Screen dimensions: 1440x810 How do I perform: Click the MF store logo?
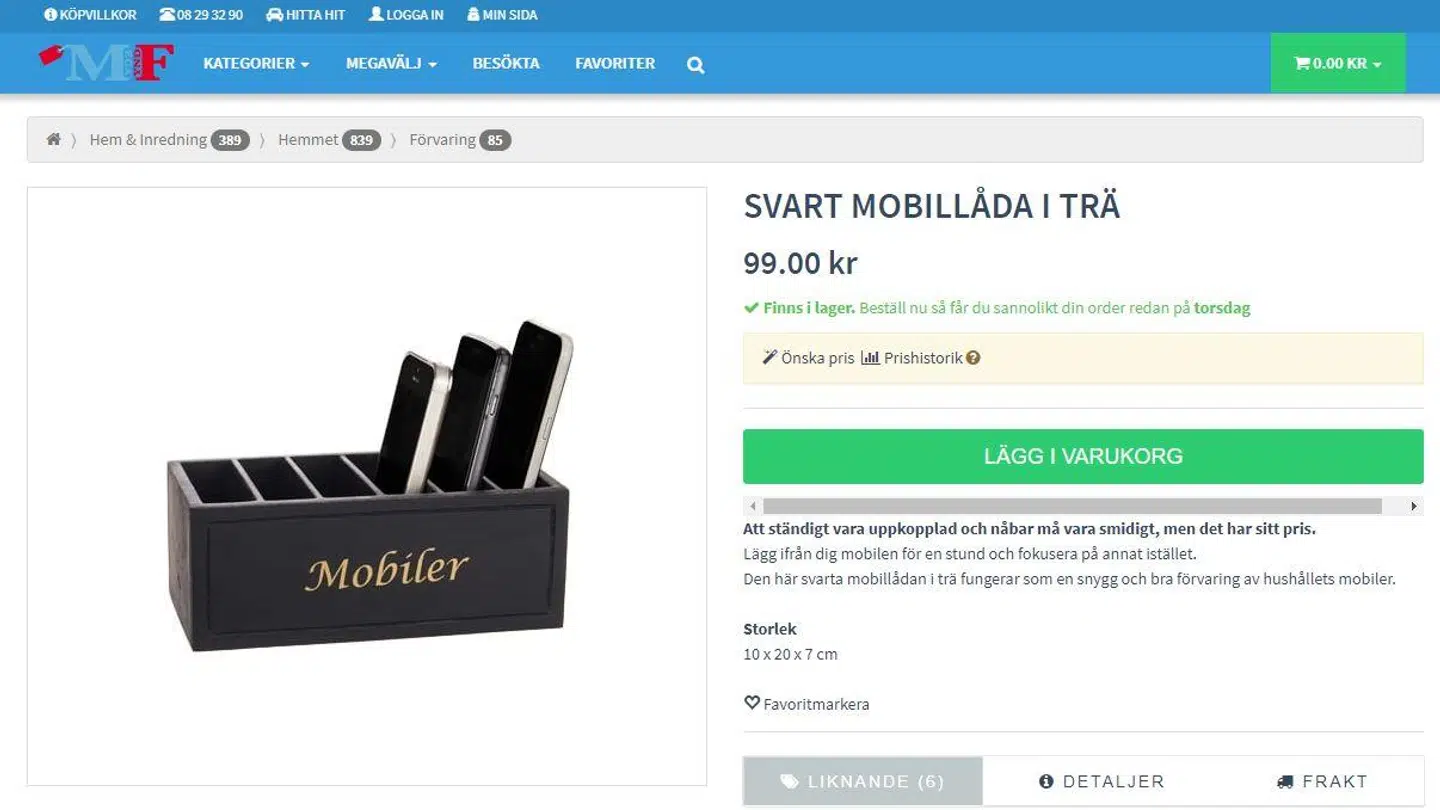pos(107,62)
